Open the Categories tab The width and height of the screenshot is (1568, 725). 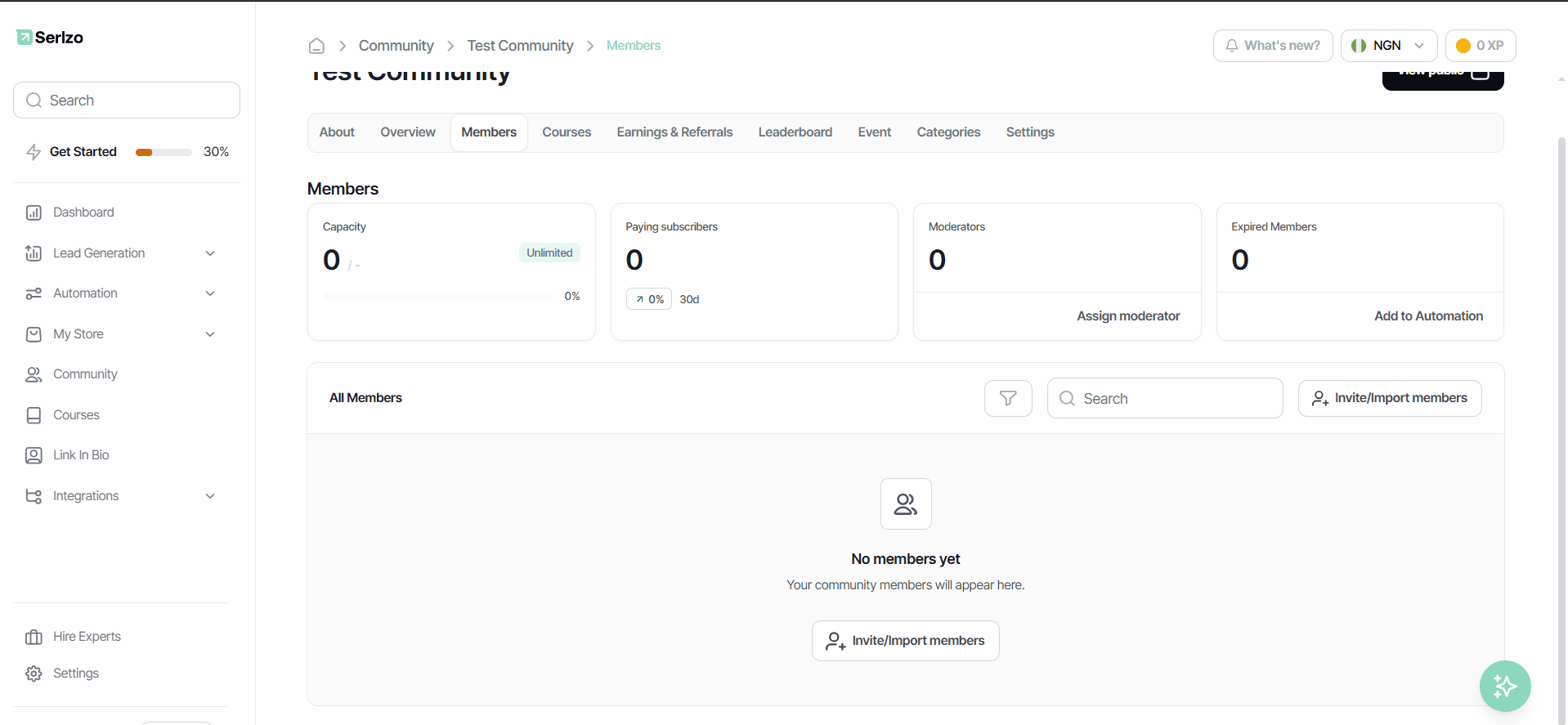point(948,132)
